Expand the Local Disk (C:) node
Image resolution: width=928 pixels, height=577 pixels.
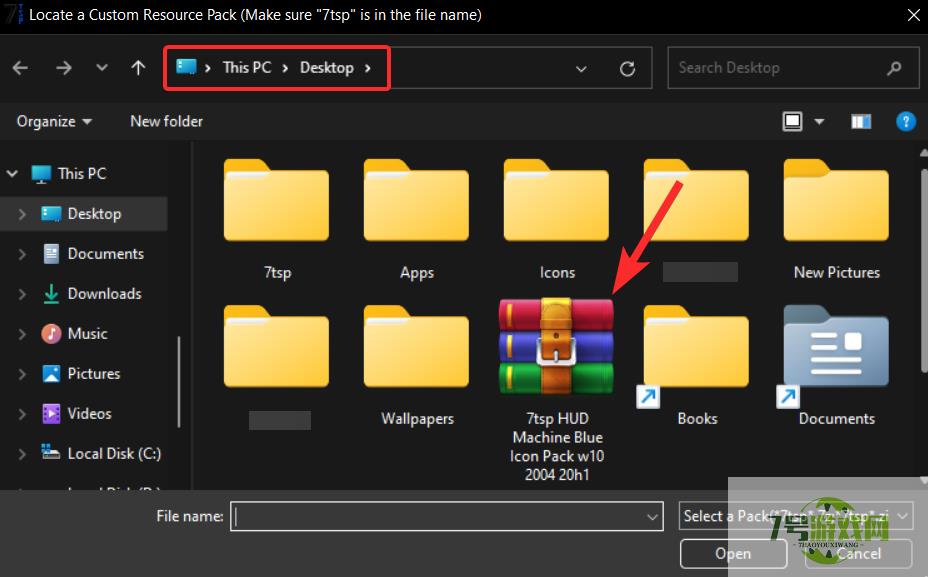point(22,454)
